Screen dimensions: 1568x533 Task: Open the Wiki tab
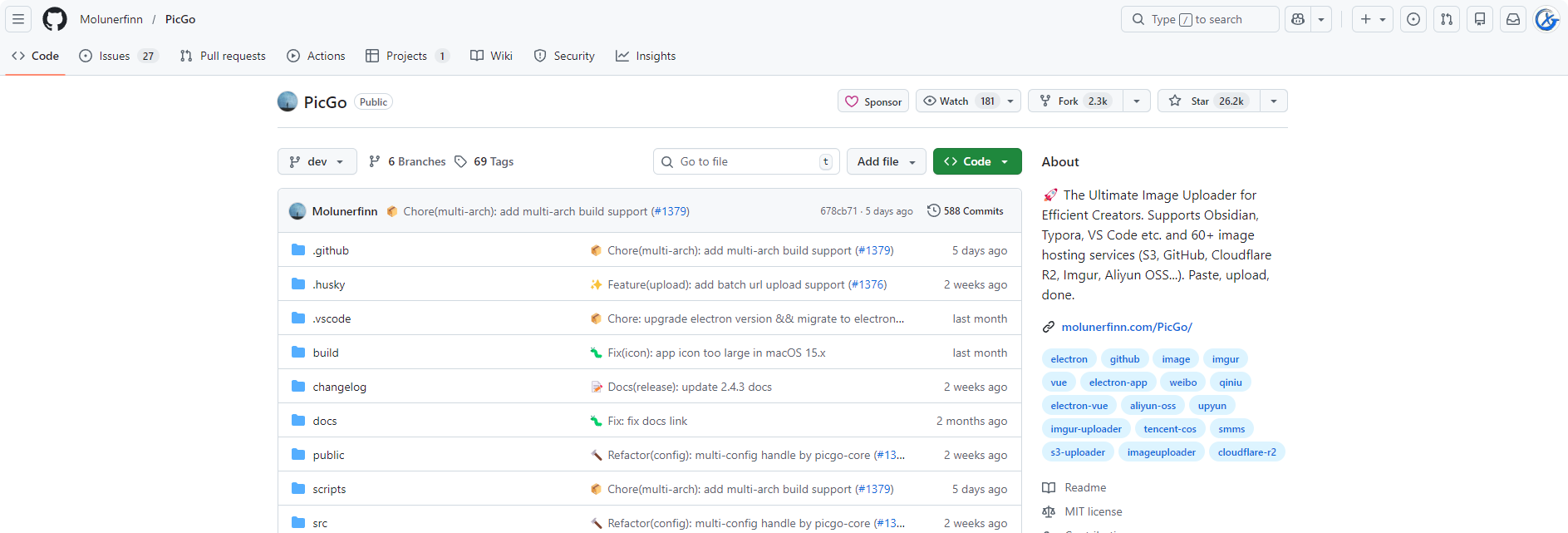[x=491, y=56]
